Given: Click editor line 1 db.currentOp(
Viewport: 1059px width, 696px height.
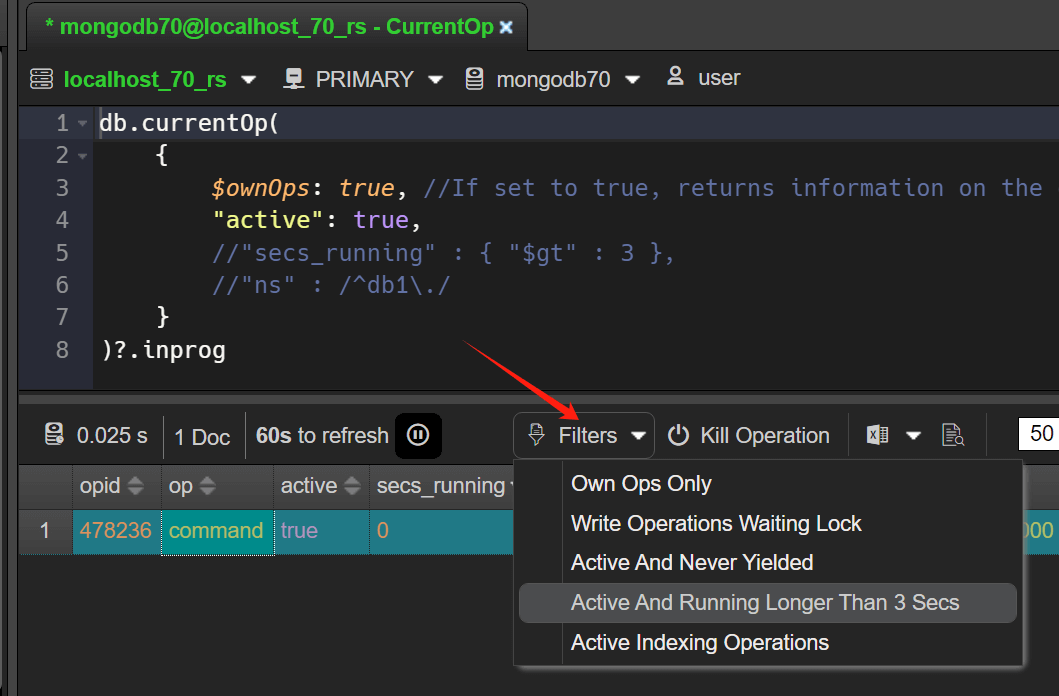Looking at the screenshot, I should pyautogui.click(x=189, y=124).
